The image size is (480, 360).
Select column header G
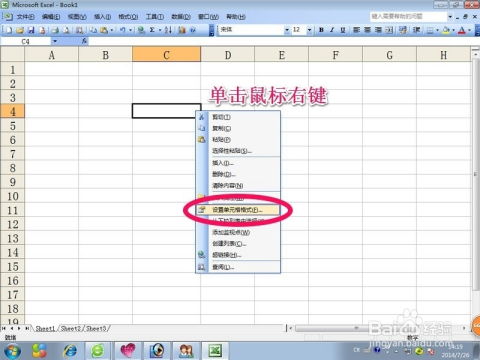pos(389,55)
